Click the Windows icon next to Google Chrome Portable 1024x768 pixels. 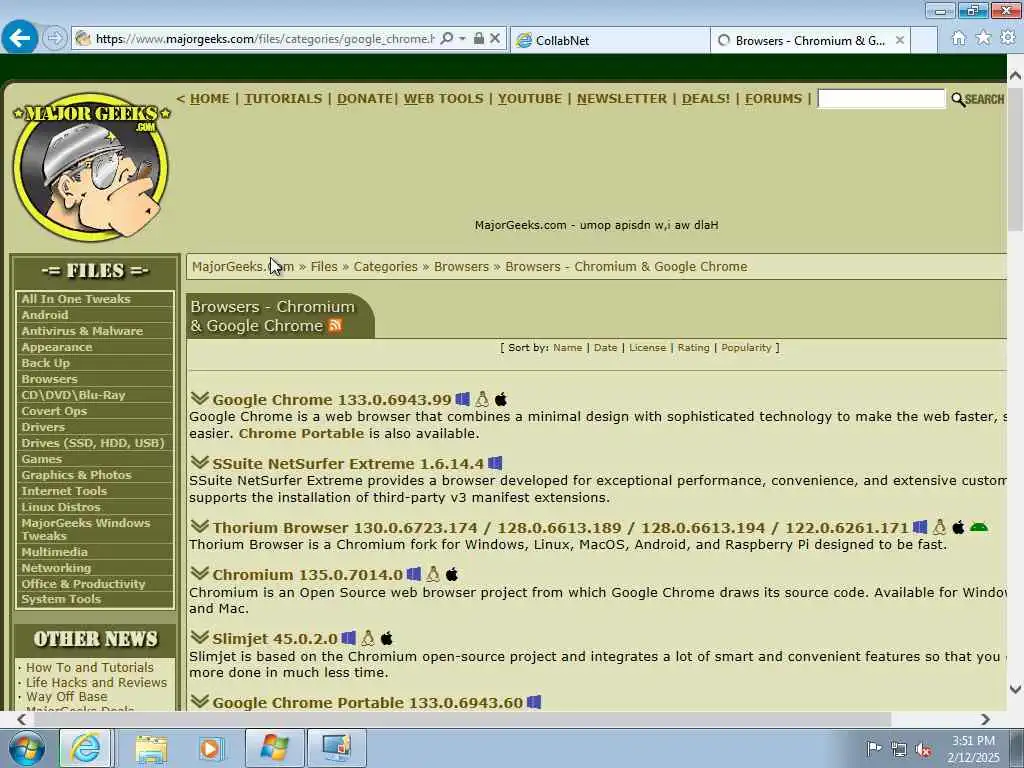[534, 702]
